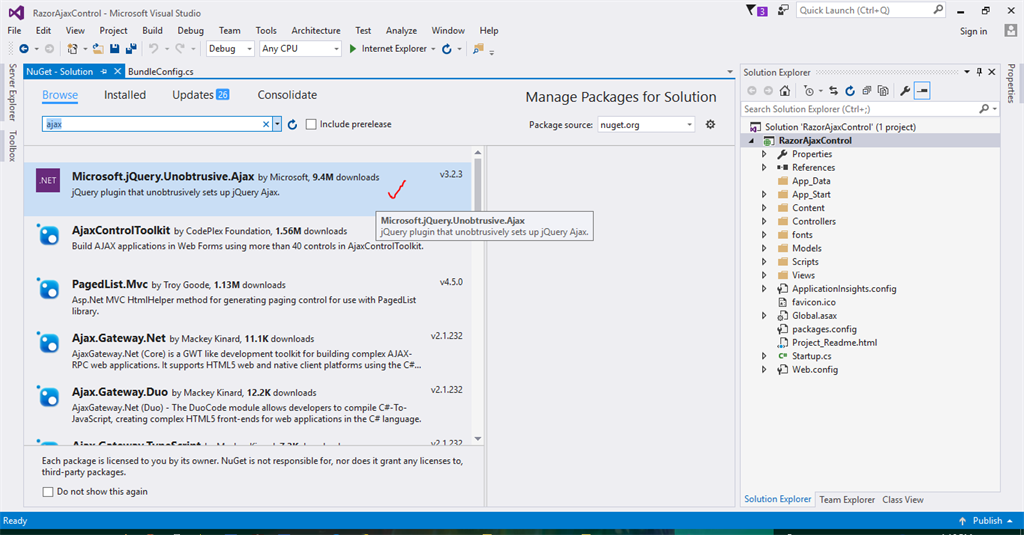
Task: Switch to the Updates tab
Action: pos(200,95)
